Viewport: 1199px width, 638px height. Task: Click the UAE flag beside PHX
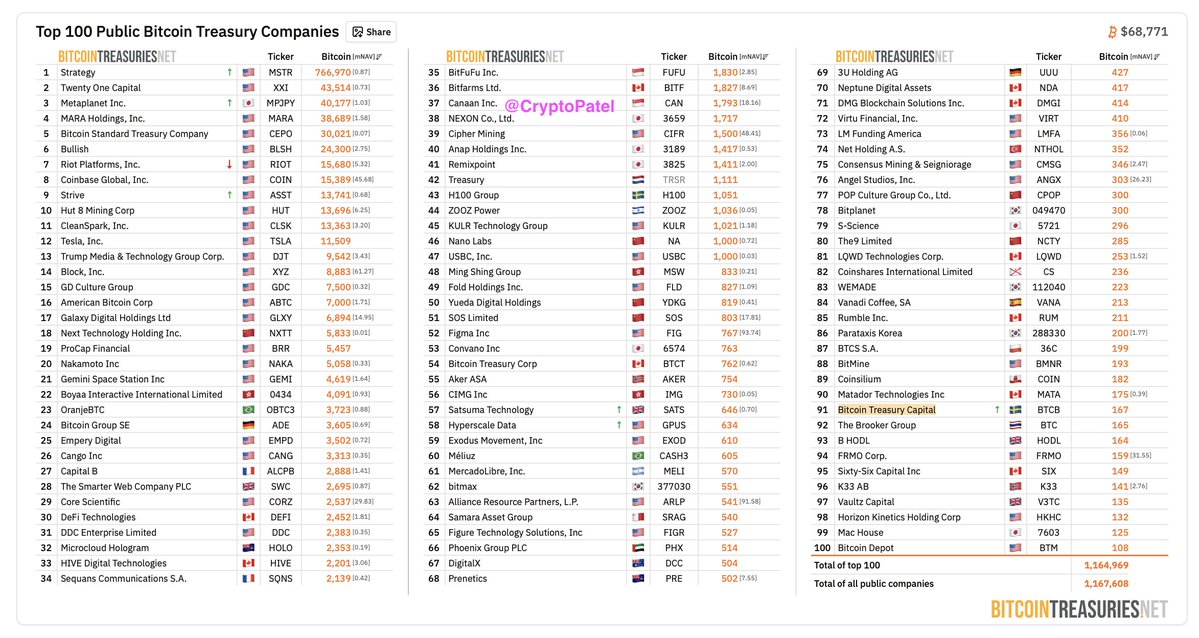638,548
